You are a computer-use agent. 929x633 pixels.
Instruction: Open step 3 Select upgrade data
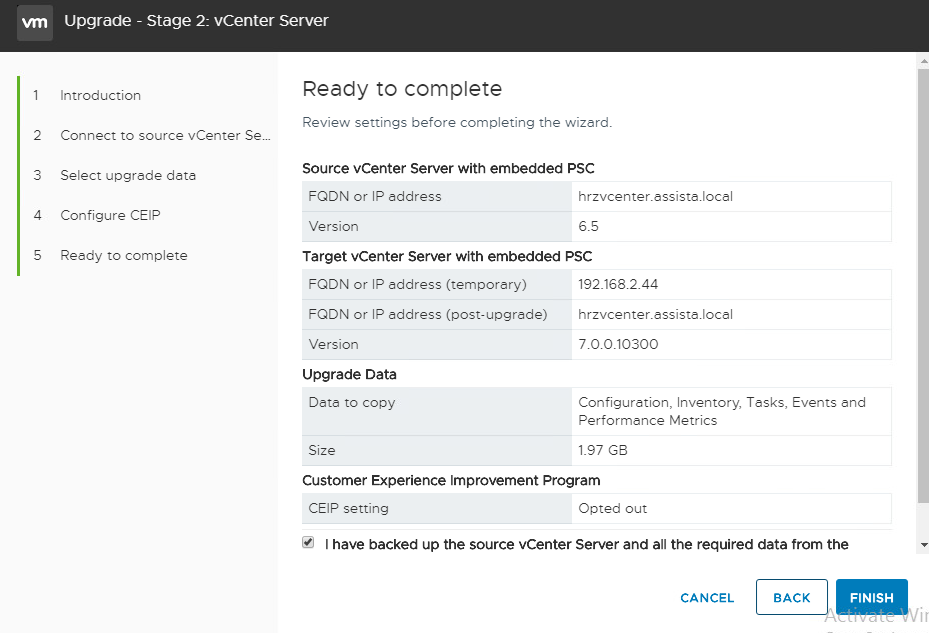pyautogui.click(x=128, y=175)
